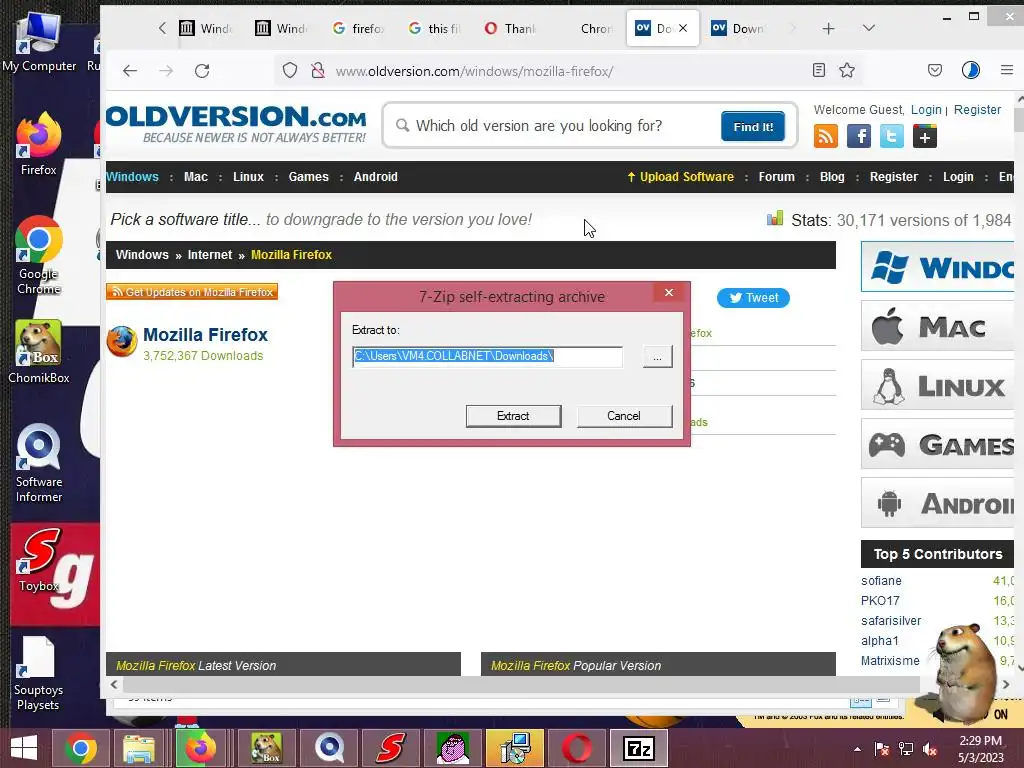Click File Explorer in taskbar

(139, 748)
